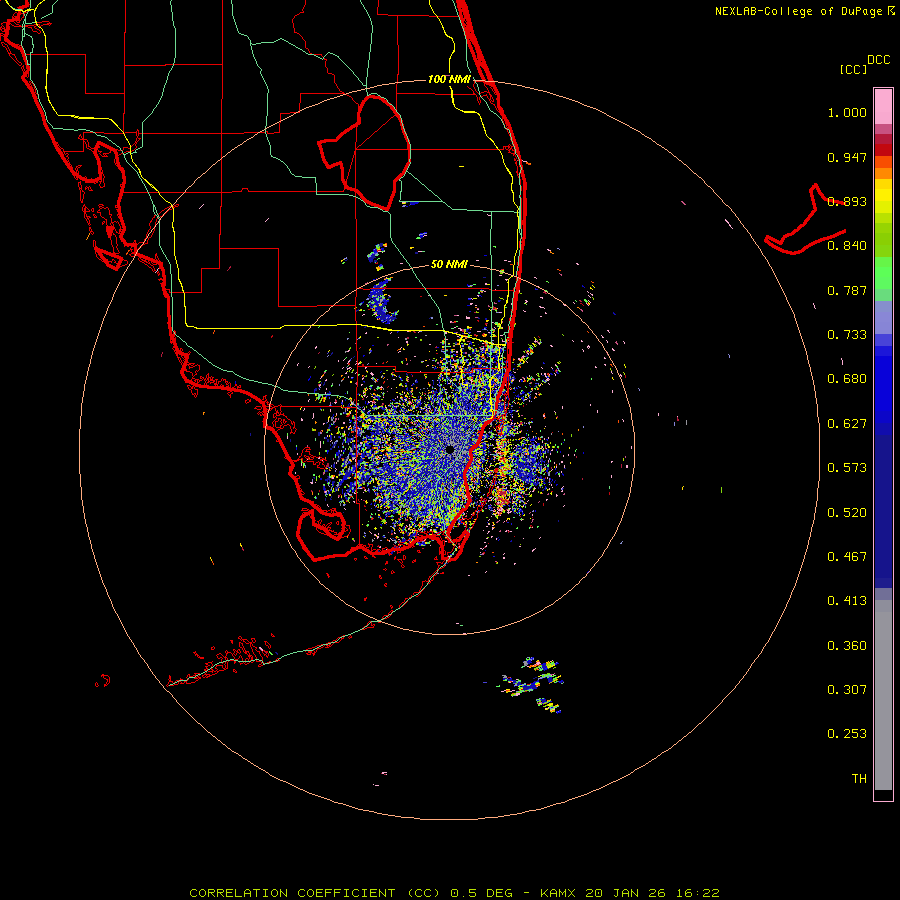
Task: Click the TH threshold label
Action: point(859,779)
